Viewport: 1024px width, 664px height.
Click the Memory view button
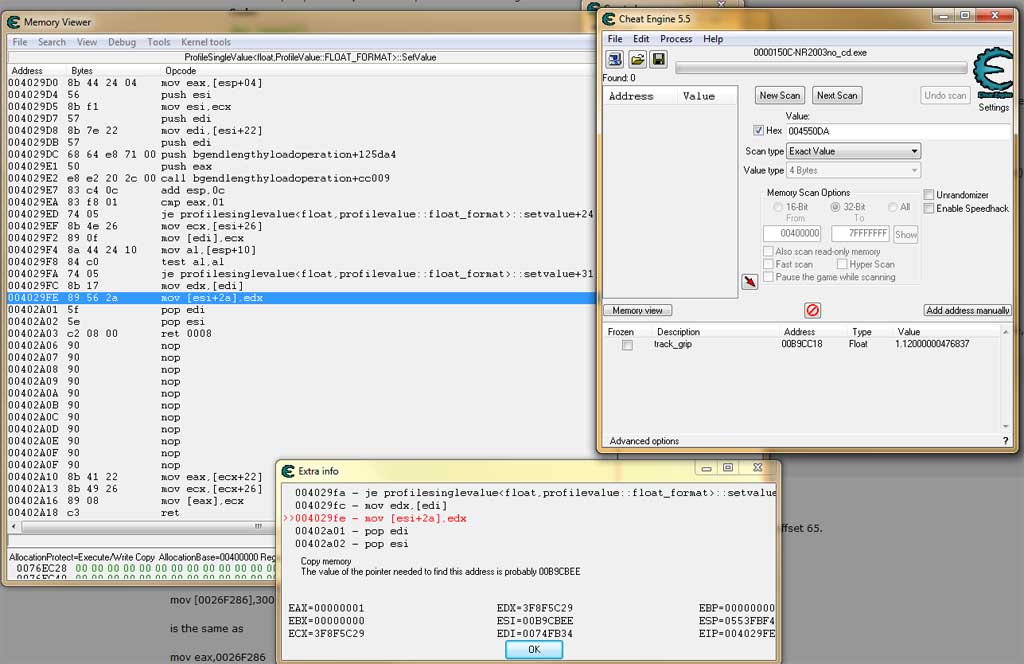pos(637,310)
